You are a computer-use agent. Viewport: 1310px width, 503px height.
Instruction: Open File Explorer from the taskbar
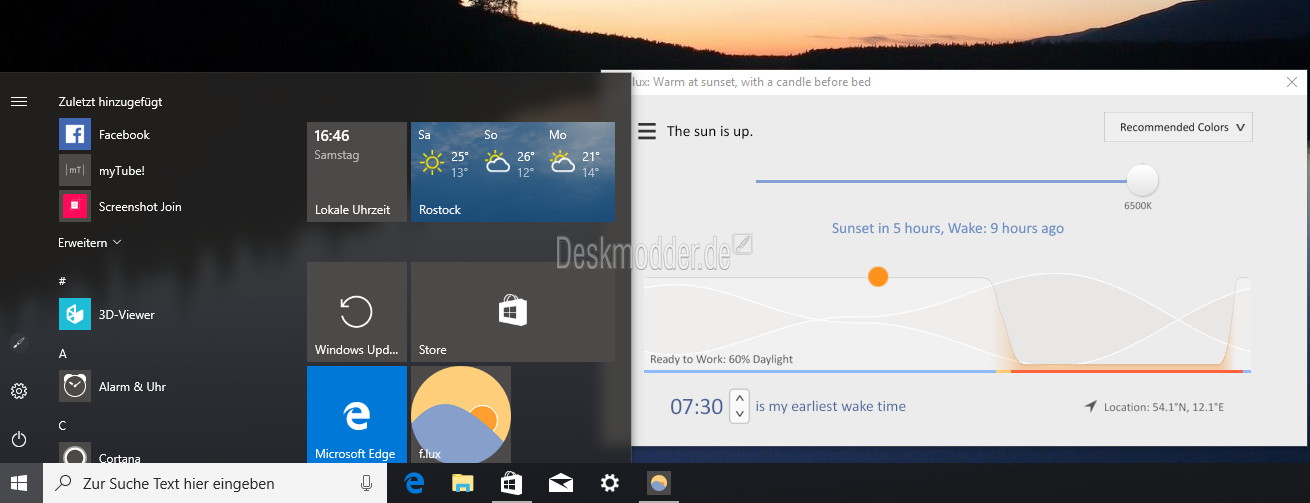(x=462, y=483)
